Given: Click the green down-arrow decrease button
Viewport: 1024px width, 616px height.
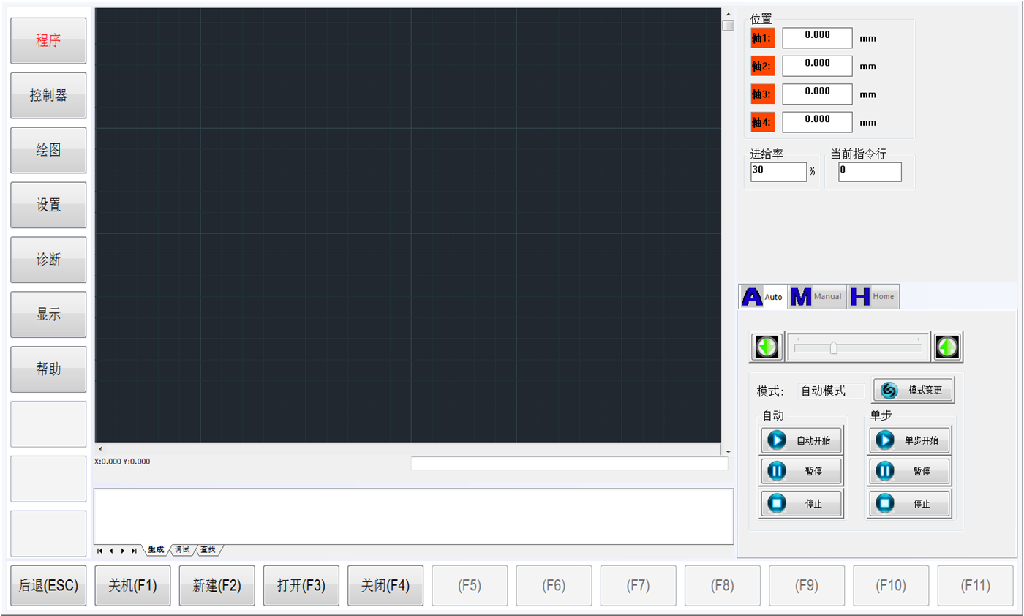Looking at the screenshot, I should point(767,347).
